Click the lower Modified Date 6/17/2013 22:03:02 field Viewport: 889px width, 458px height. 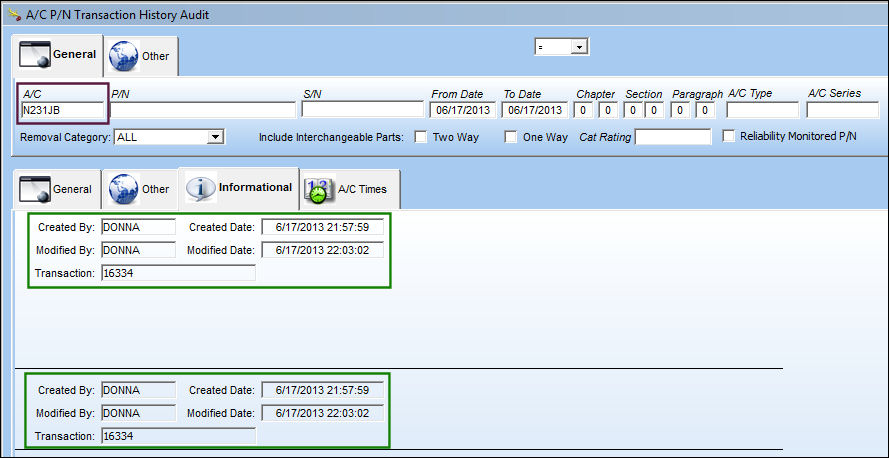(x=323, y=413)
